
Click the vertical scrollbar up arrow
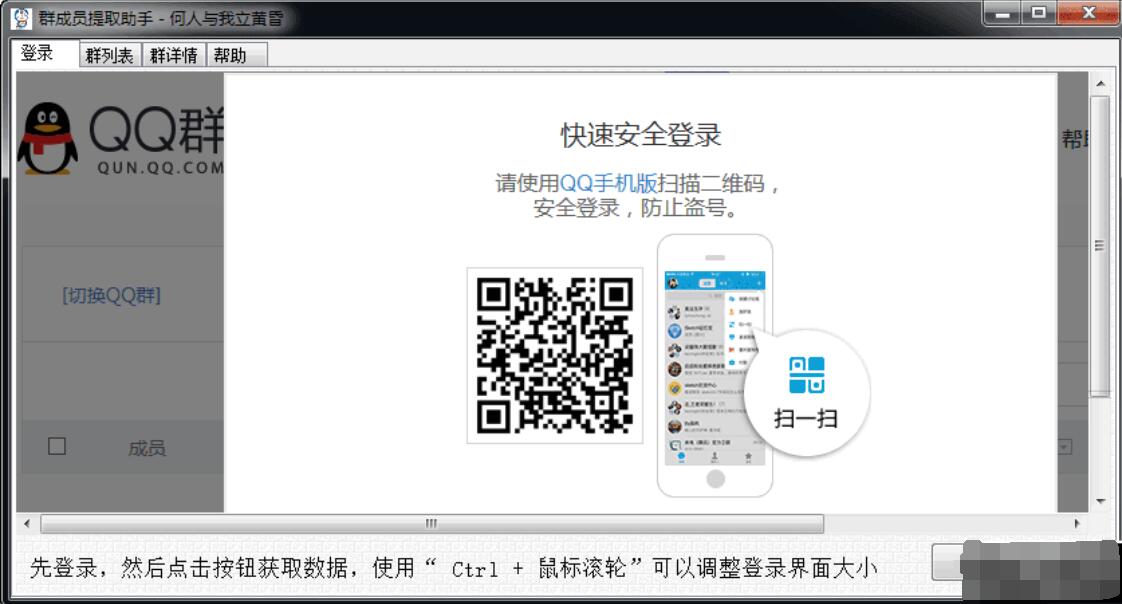point(1101,84)
